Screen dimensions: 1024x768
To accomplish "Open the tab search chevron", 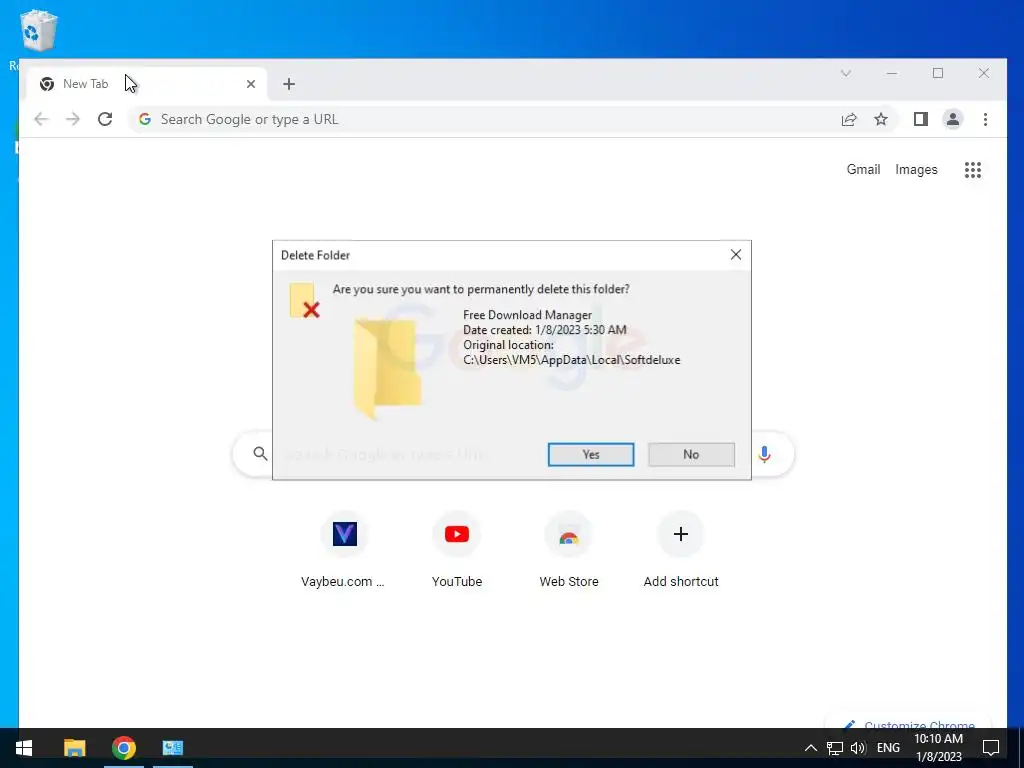I will (x=846, y=73).
